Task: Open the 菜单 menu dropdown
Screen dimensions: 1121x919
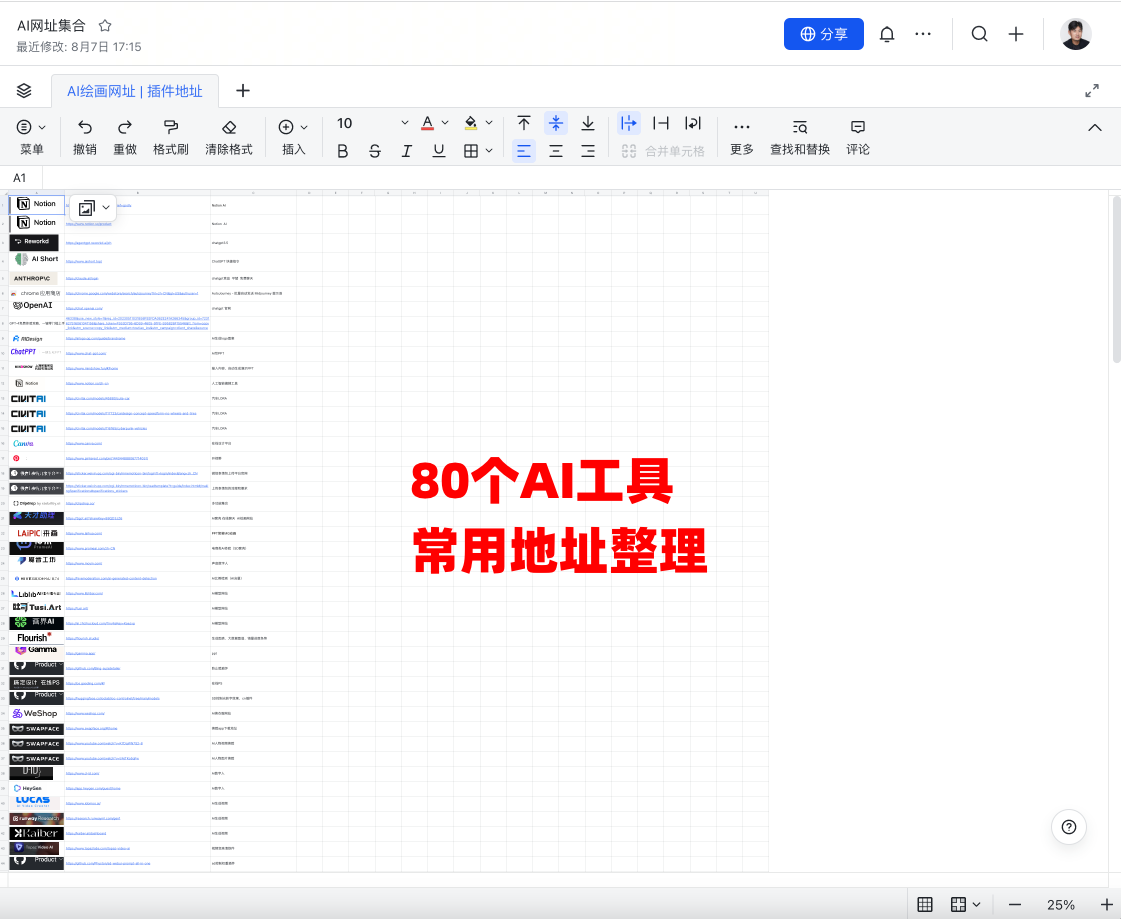Action: tap(31, 136)
